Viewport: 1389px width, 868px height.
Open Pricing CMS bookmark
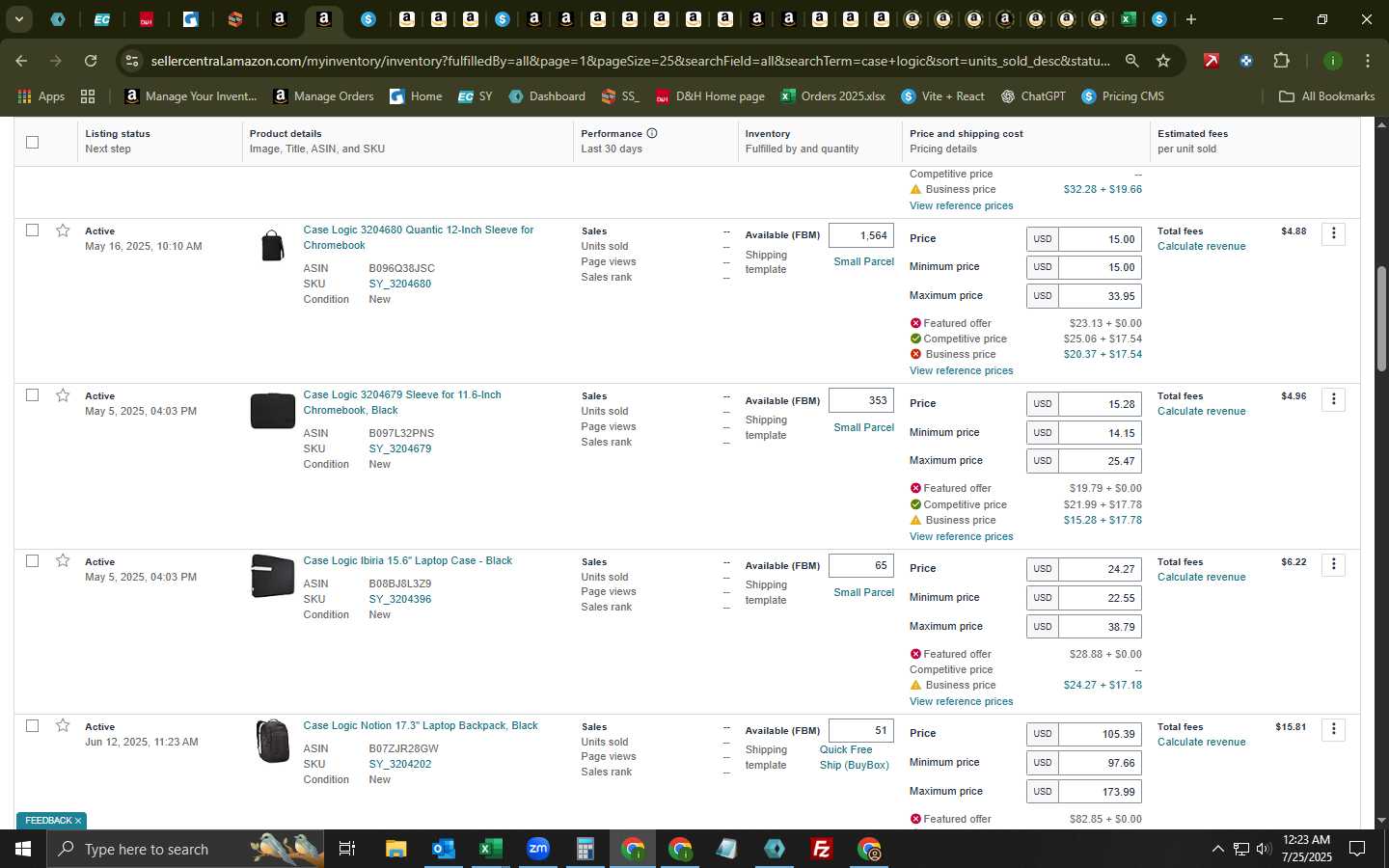click(x=1122, y=96)
